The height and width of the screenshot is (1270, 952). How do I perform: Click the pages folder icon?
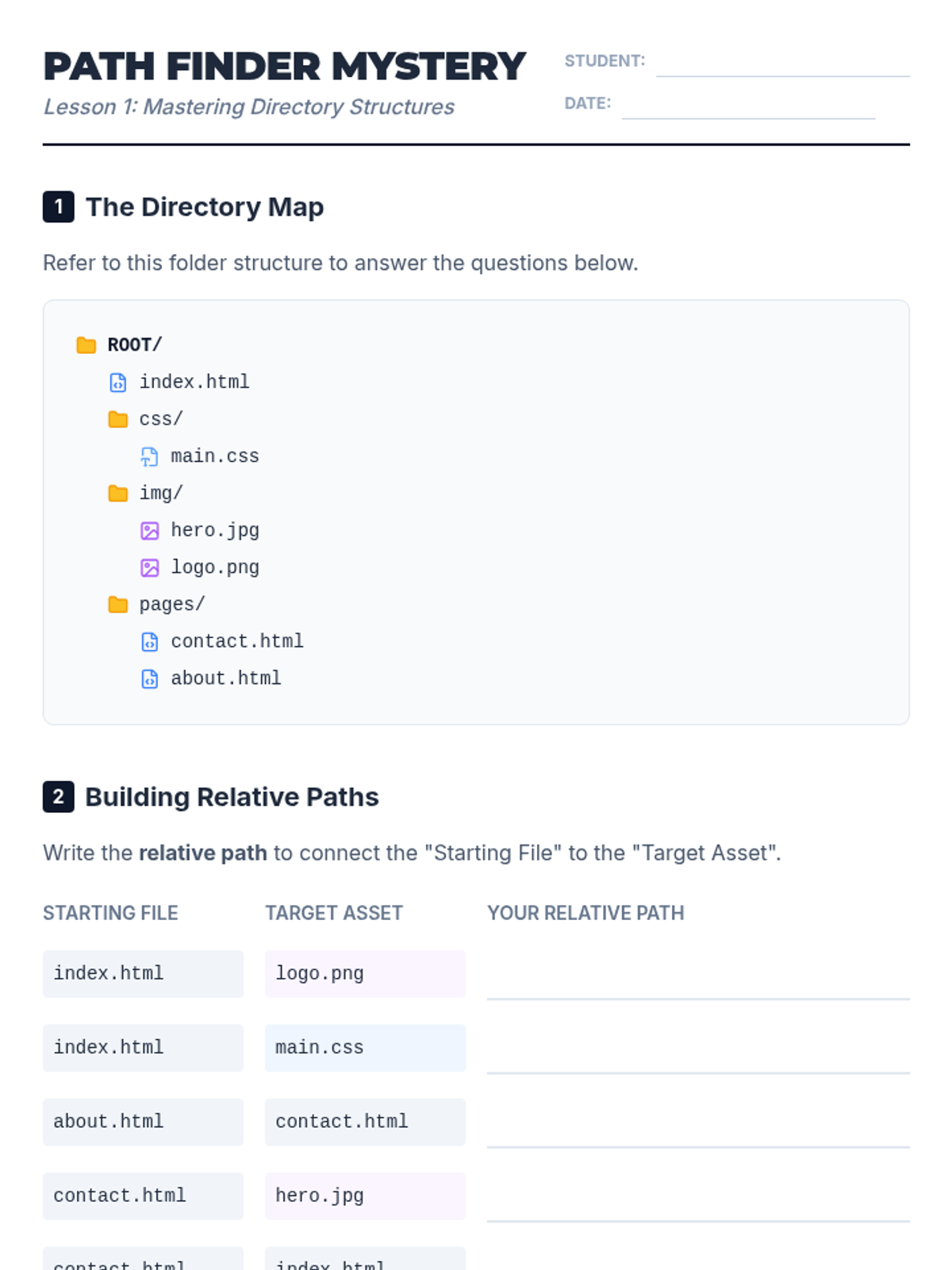[x=117, y=605]
